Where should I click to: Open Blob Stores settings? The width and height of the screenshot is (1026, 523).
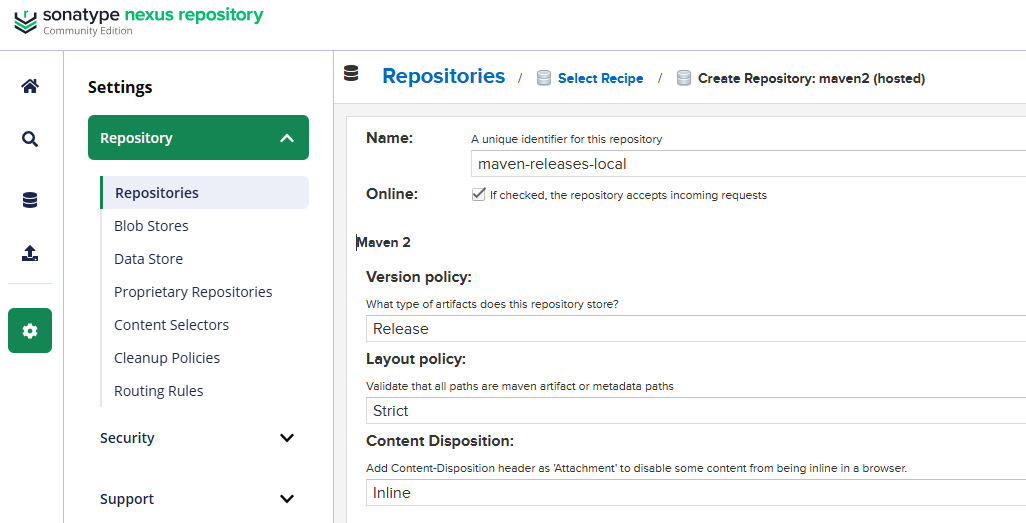point(151,226)
